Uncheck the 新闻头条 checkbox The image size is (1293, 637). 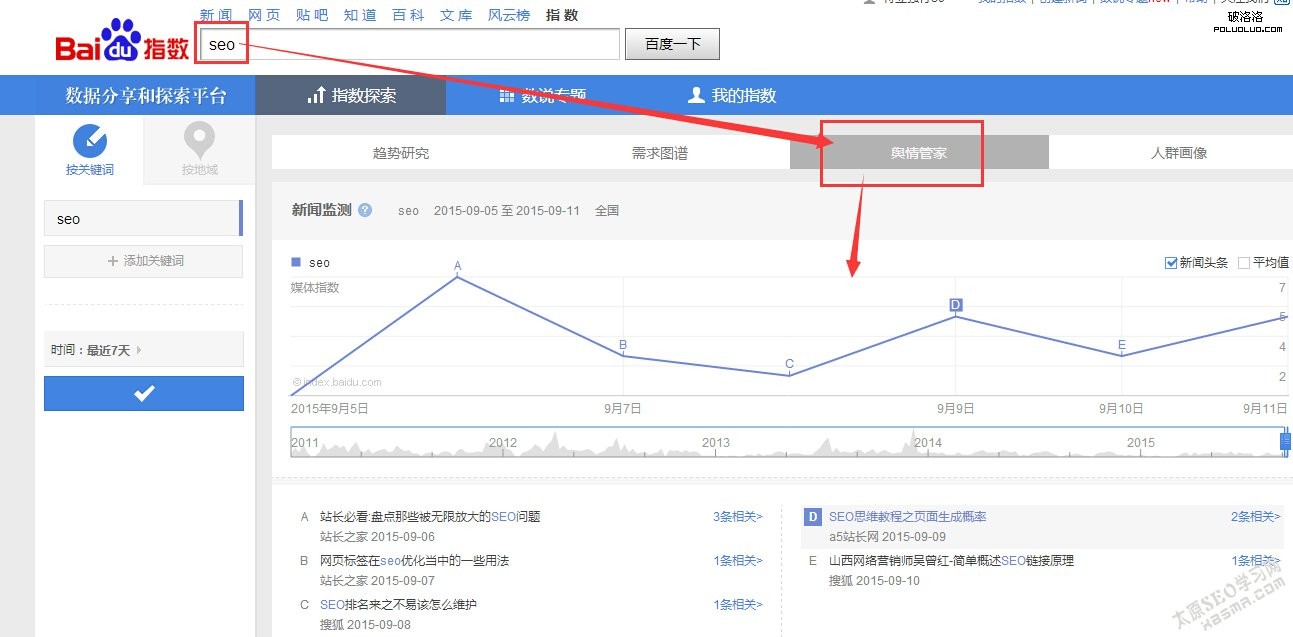(1172, 262)
